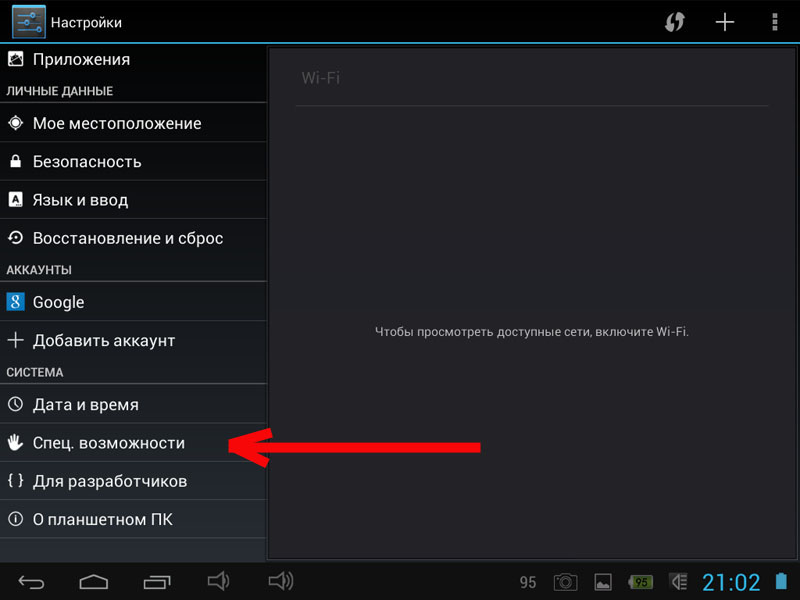The height and width of the screenshot is (600, 800).
Task: Select Восстановление и сброс option
Action: [x=127, y=238]
